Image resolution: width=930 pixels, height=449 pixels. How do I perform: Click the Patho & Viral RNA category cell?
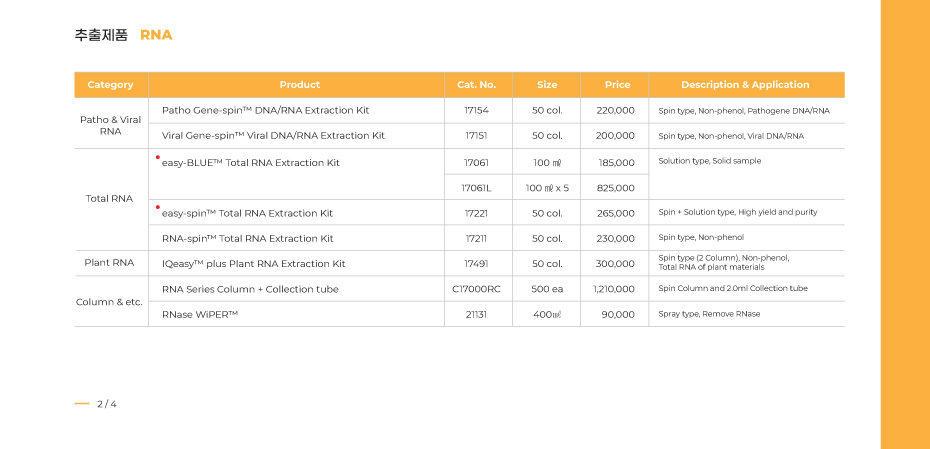[110, 125]
